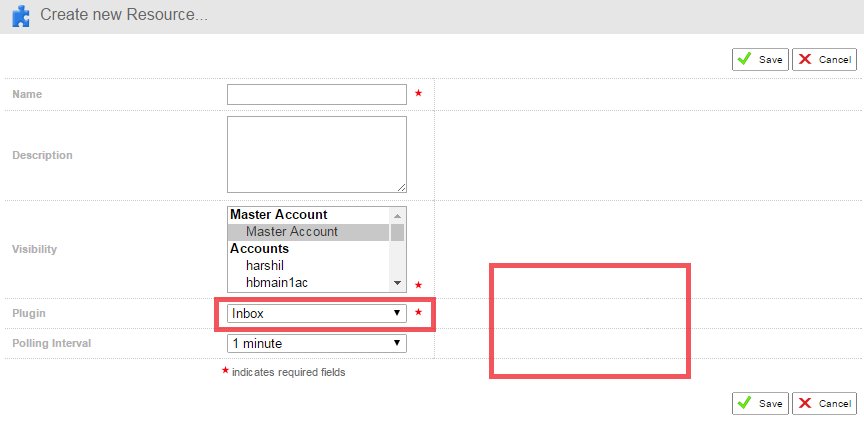Click the Visibility list scroll-up arrow
The width and height of the screenshot is (864, 425).
pyautogui.click(x=397, y=215)
